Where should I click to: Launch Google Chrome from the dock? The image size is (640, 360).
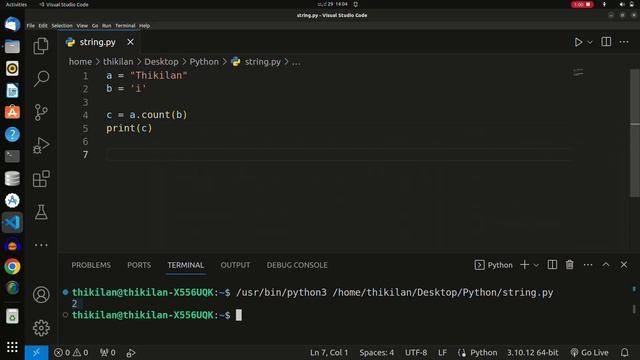pyautogui.click(x=12, y=267)
